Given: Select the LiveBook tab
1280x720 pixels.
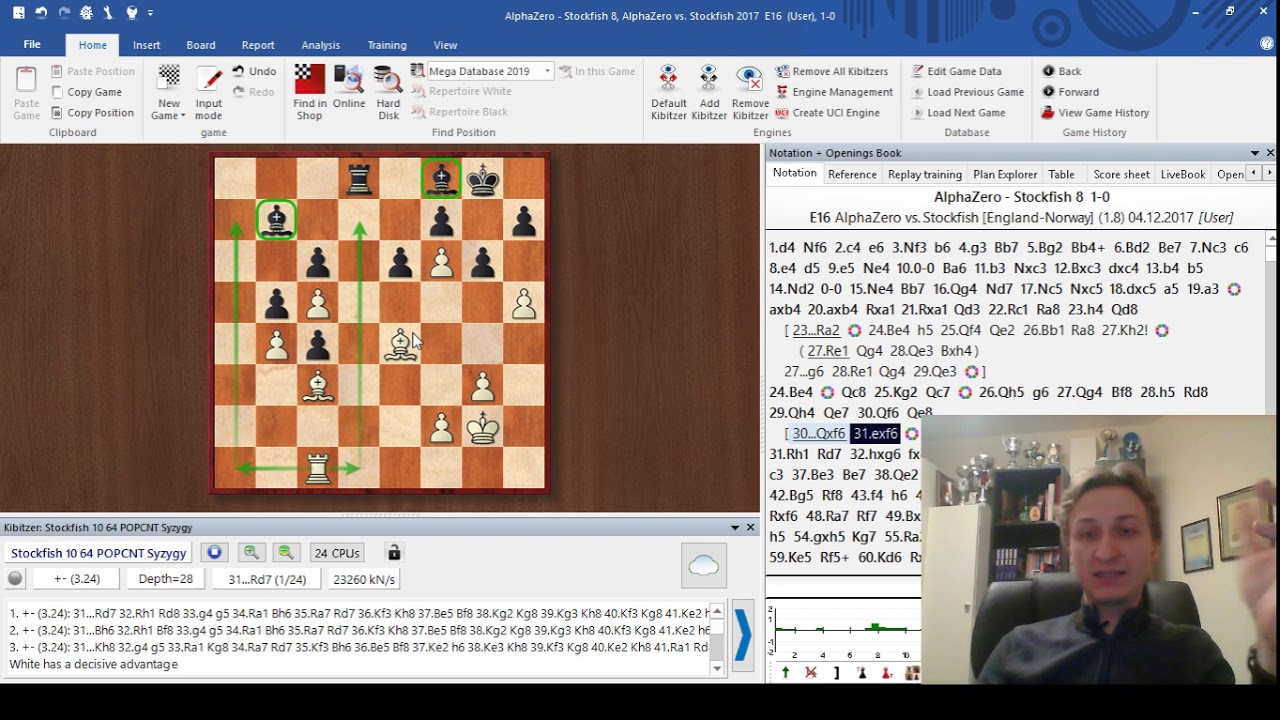Looking at the screenshot, I should point(1183,174).
